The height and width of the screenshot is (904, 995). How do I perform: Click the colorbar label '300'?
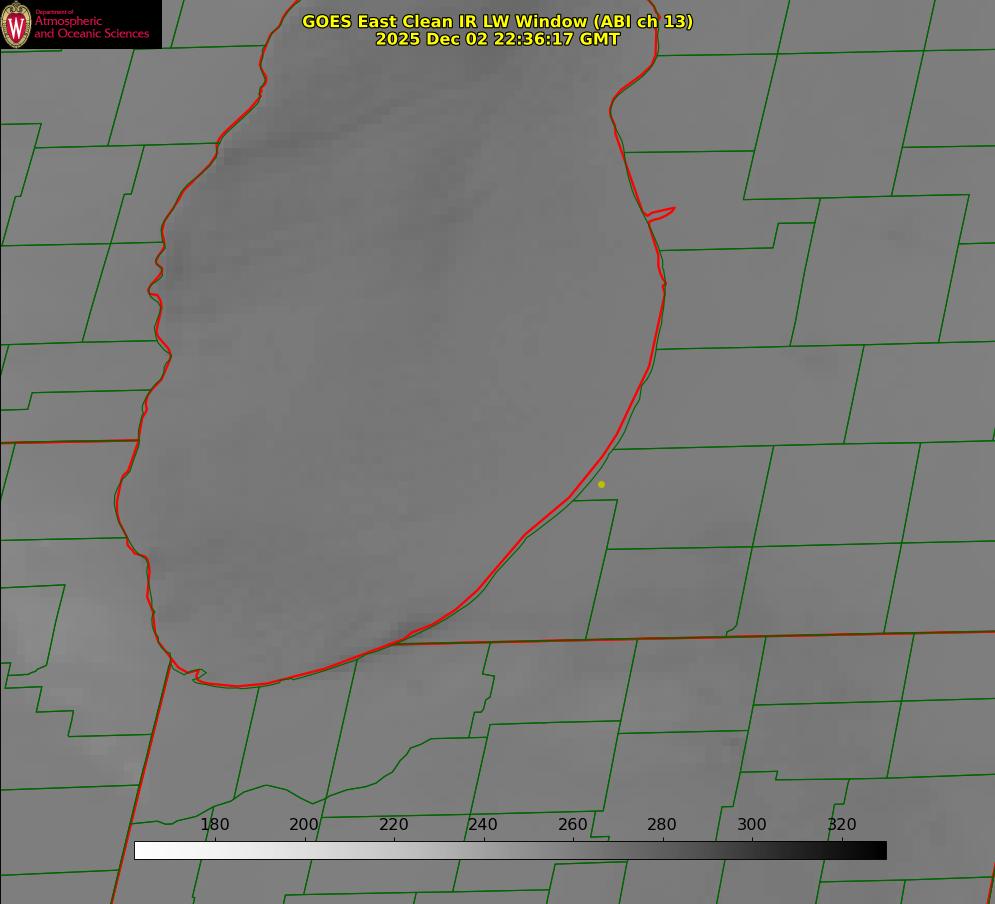(752, 824)
